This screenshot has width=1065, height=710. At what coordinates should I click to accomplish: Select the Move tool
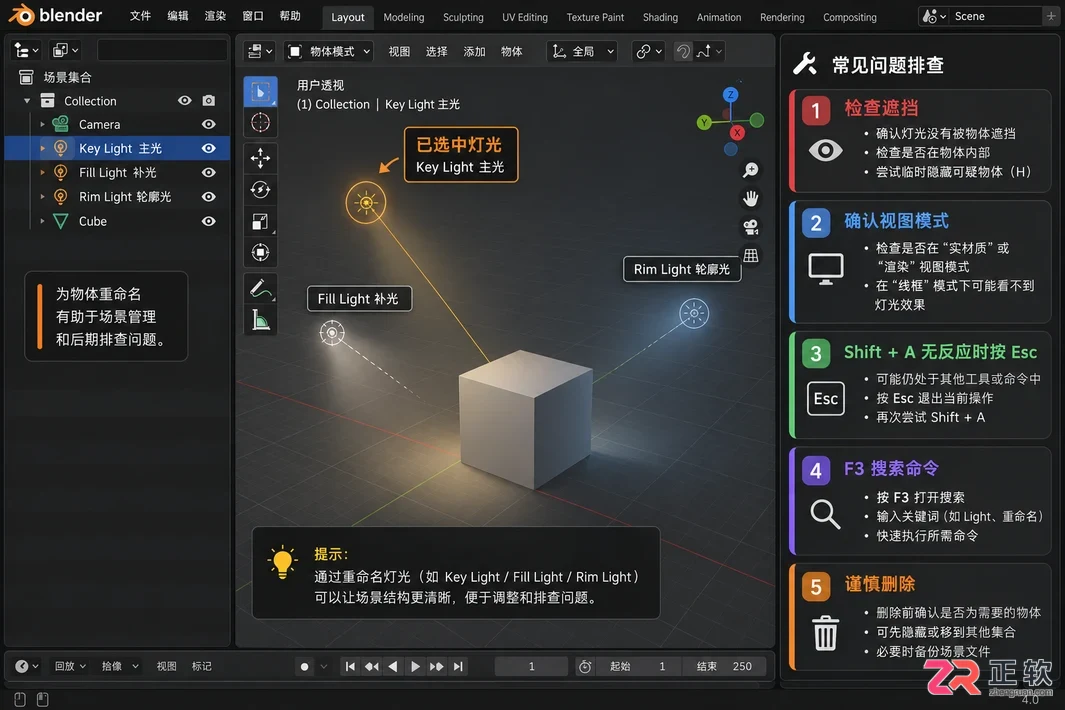[260, 158]
